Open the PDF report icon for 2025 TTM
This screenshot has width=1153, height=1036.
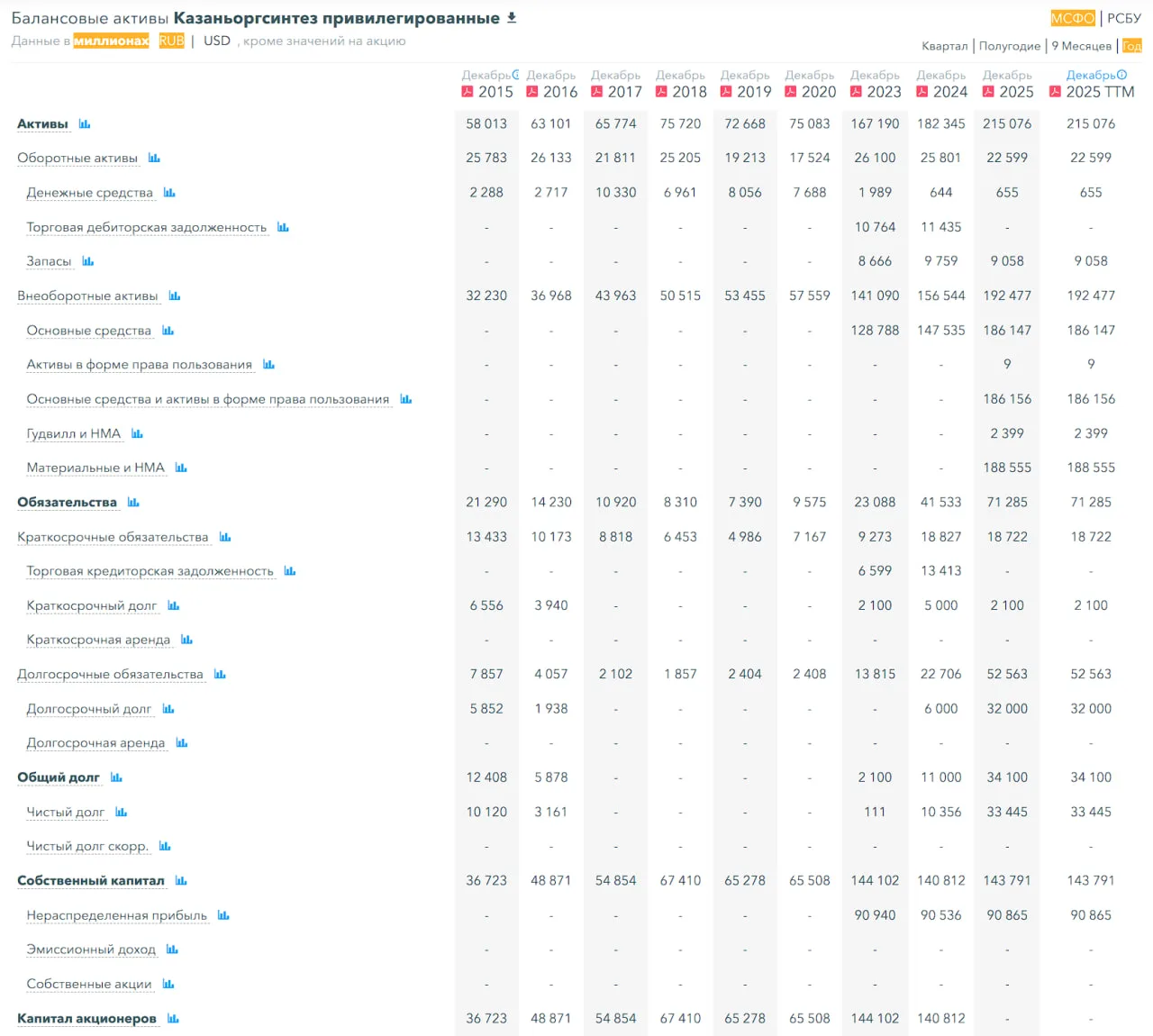tap(1055, 92)
